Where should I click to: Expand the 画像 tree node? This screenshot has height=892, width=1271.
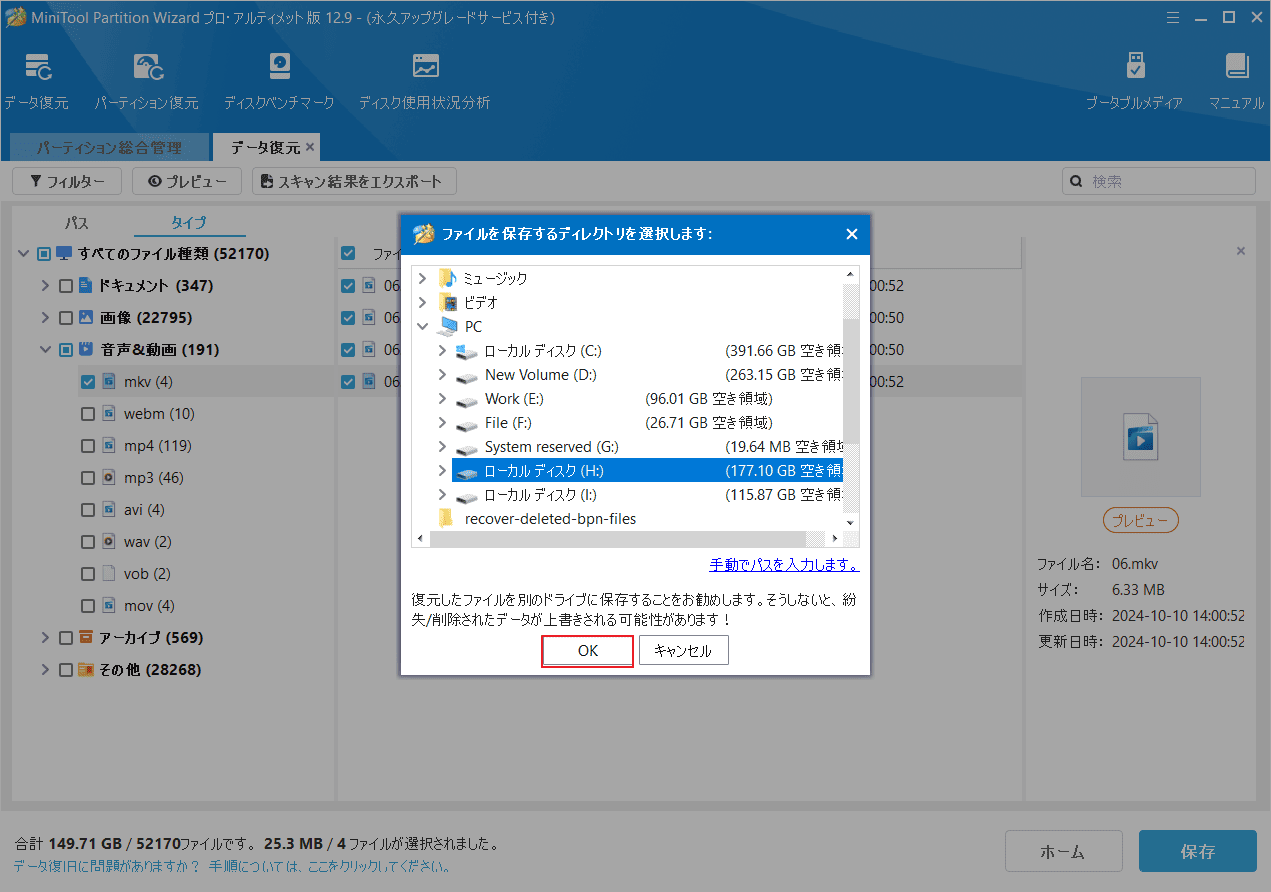click(45, 318)
